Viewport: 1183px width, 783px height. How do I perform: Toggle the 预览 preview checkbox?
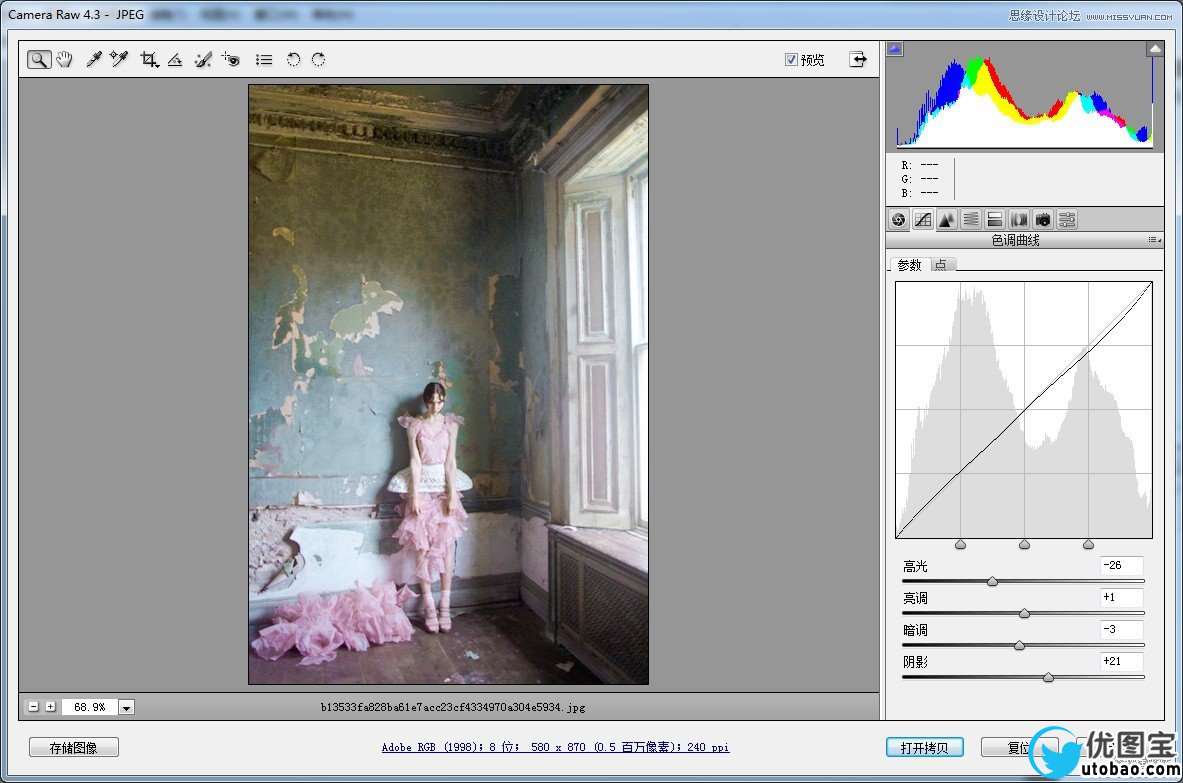tap(791, 60)
